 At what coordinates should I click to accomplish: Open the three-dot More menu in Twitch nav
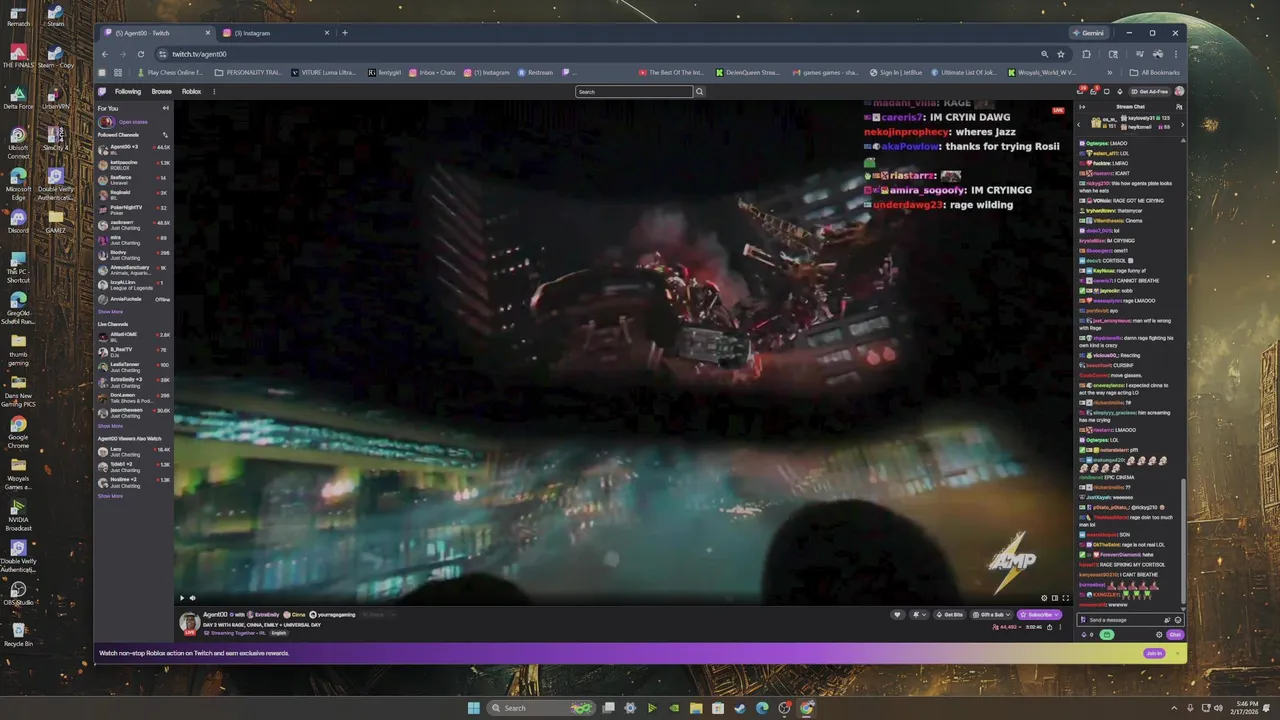[213, 91]
